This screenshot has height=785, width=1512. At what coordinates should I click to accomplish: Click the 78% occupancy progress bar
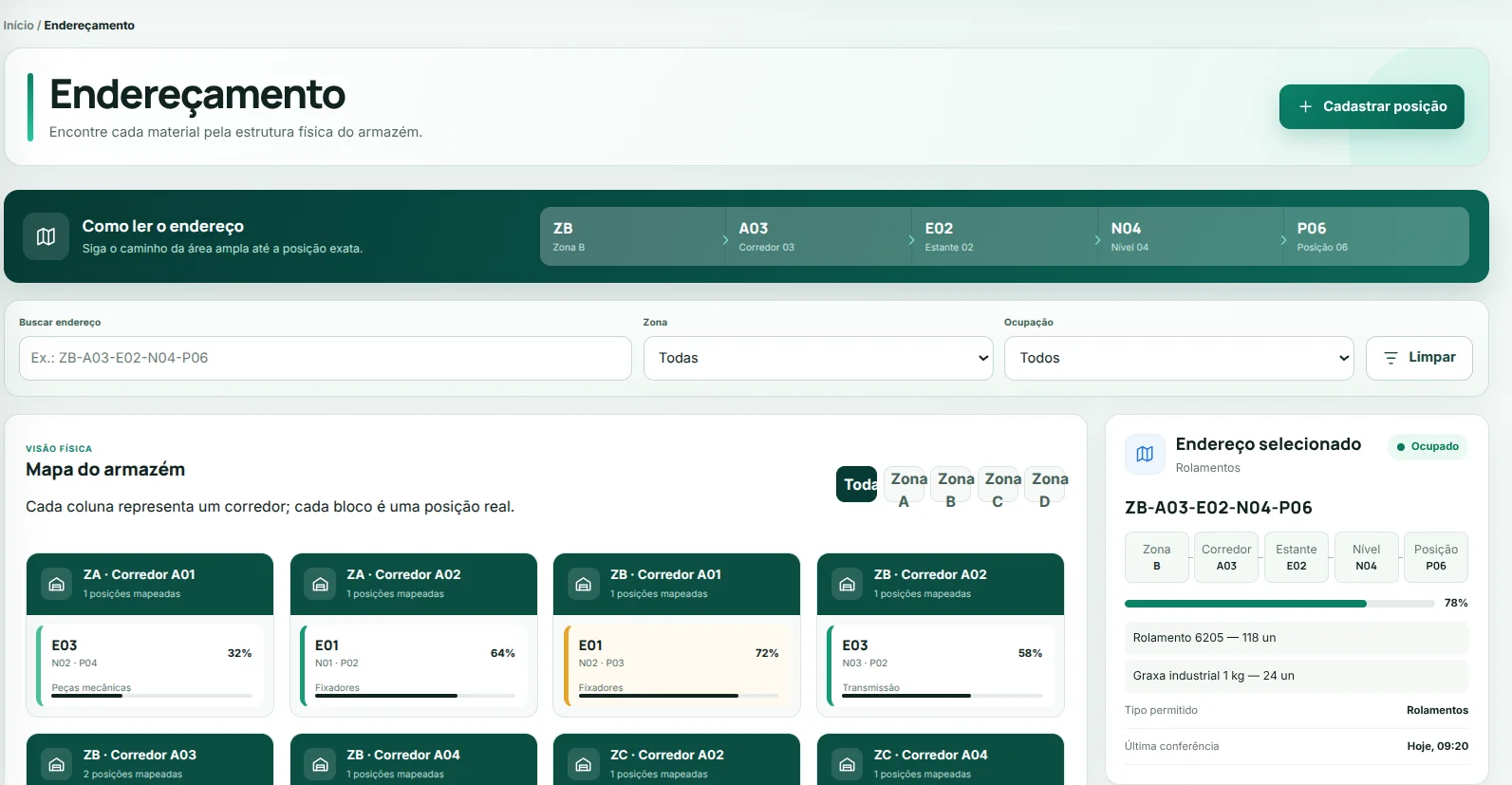[1279, 604]
